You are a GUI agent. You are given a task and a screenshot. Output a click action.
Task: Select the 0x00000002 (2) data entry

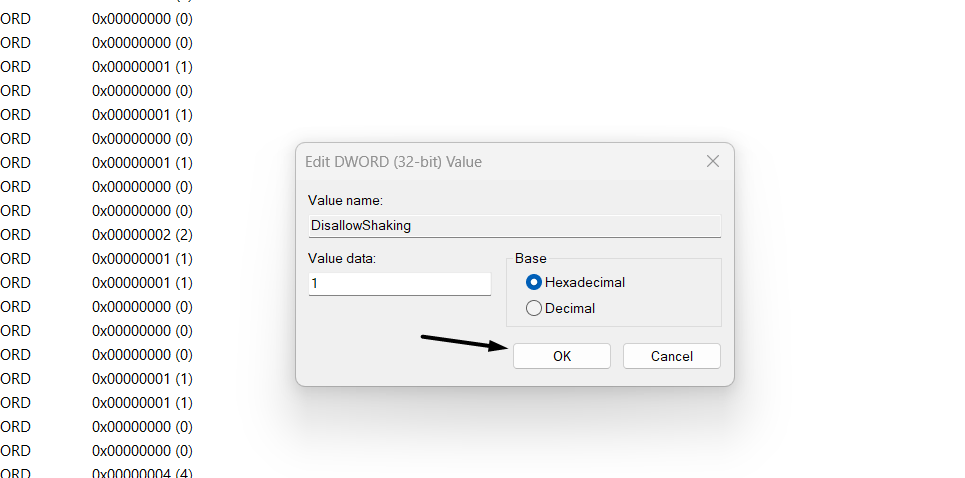(142, 235)
